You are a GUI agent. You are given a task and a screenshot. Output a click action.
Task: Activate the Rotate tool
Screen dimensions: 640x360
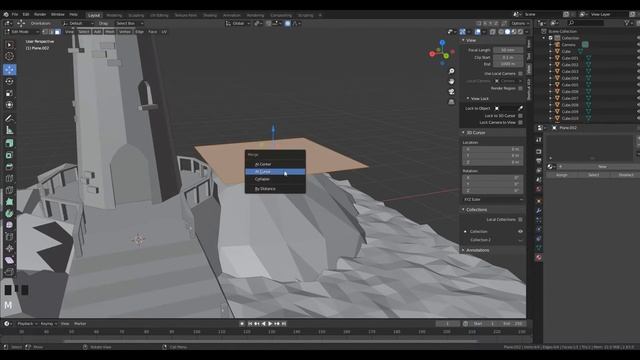click(x=9, y=81)
